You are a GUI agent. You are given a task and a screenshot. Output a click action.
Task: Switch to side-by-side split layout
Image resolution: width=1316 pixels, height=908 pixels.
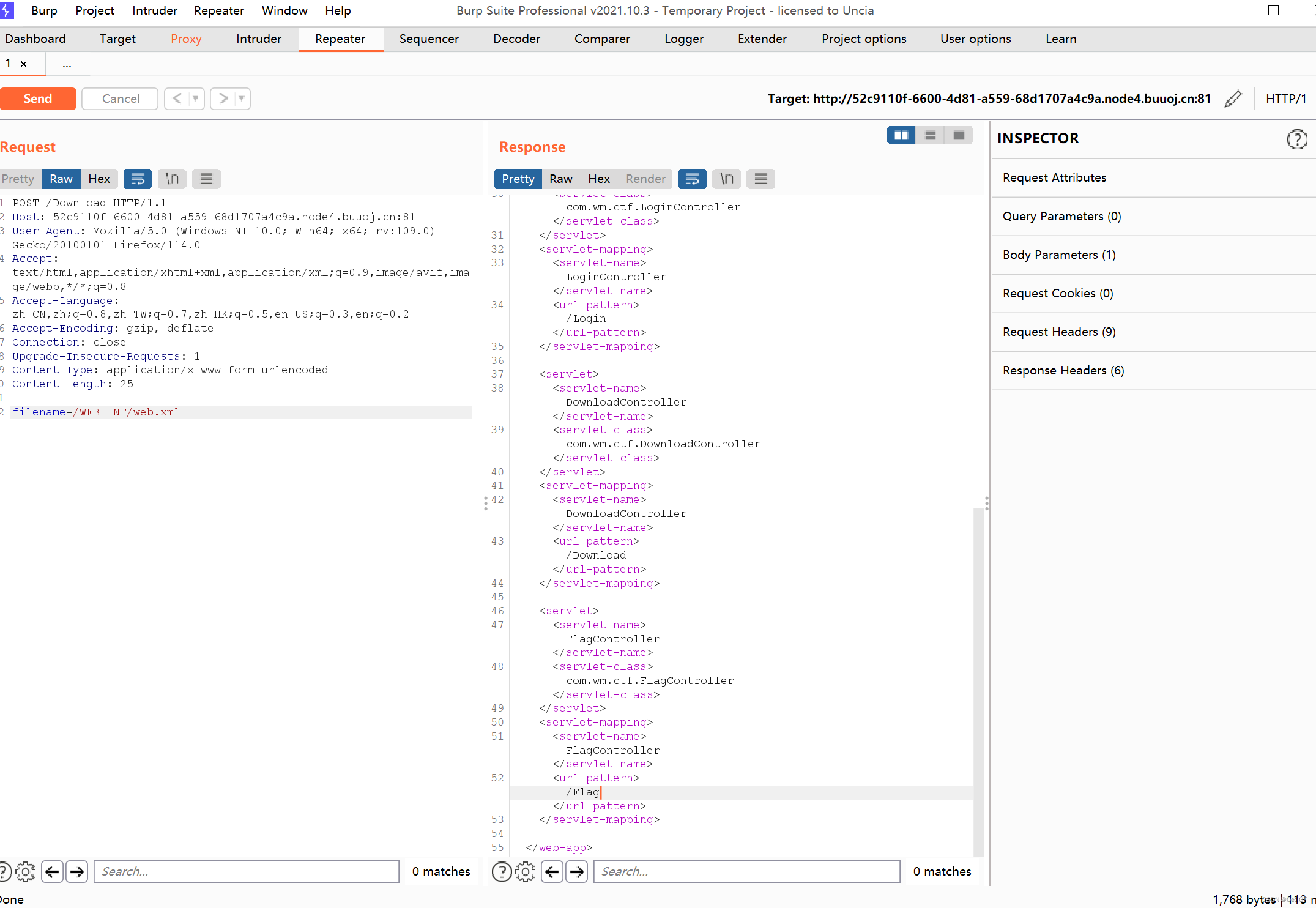[901, 135]
